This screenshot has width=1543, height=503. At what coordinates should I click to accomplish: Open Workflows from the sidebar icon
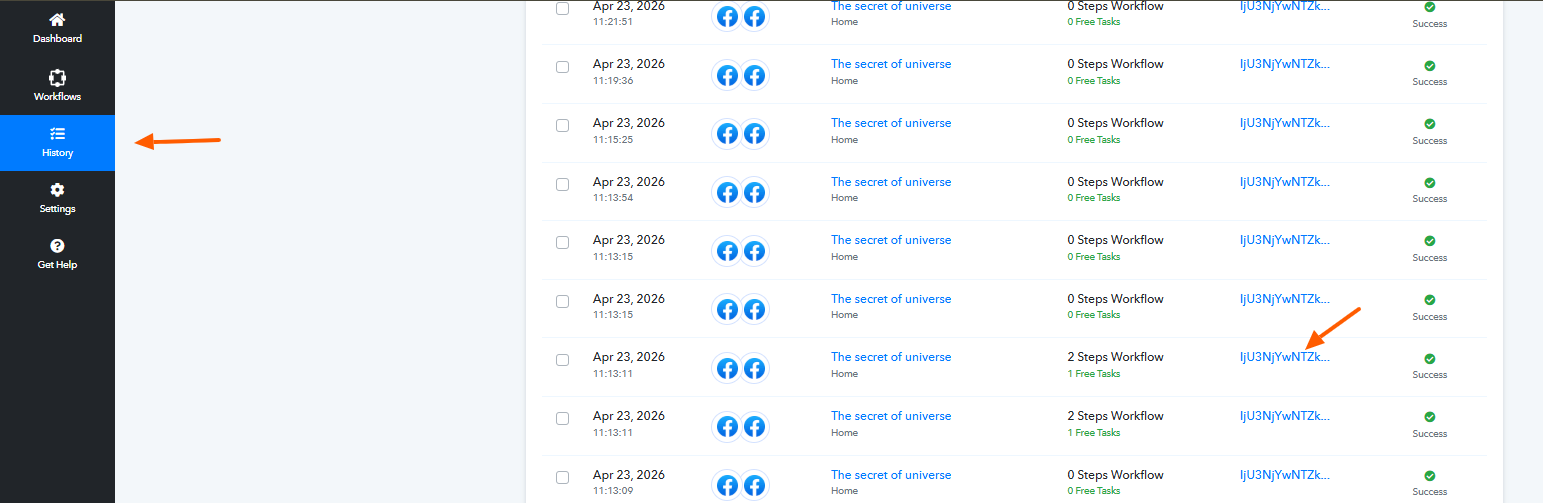click(x=57, y=77)
